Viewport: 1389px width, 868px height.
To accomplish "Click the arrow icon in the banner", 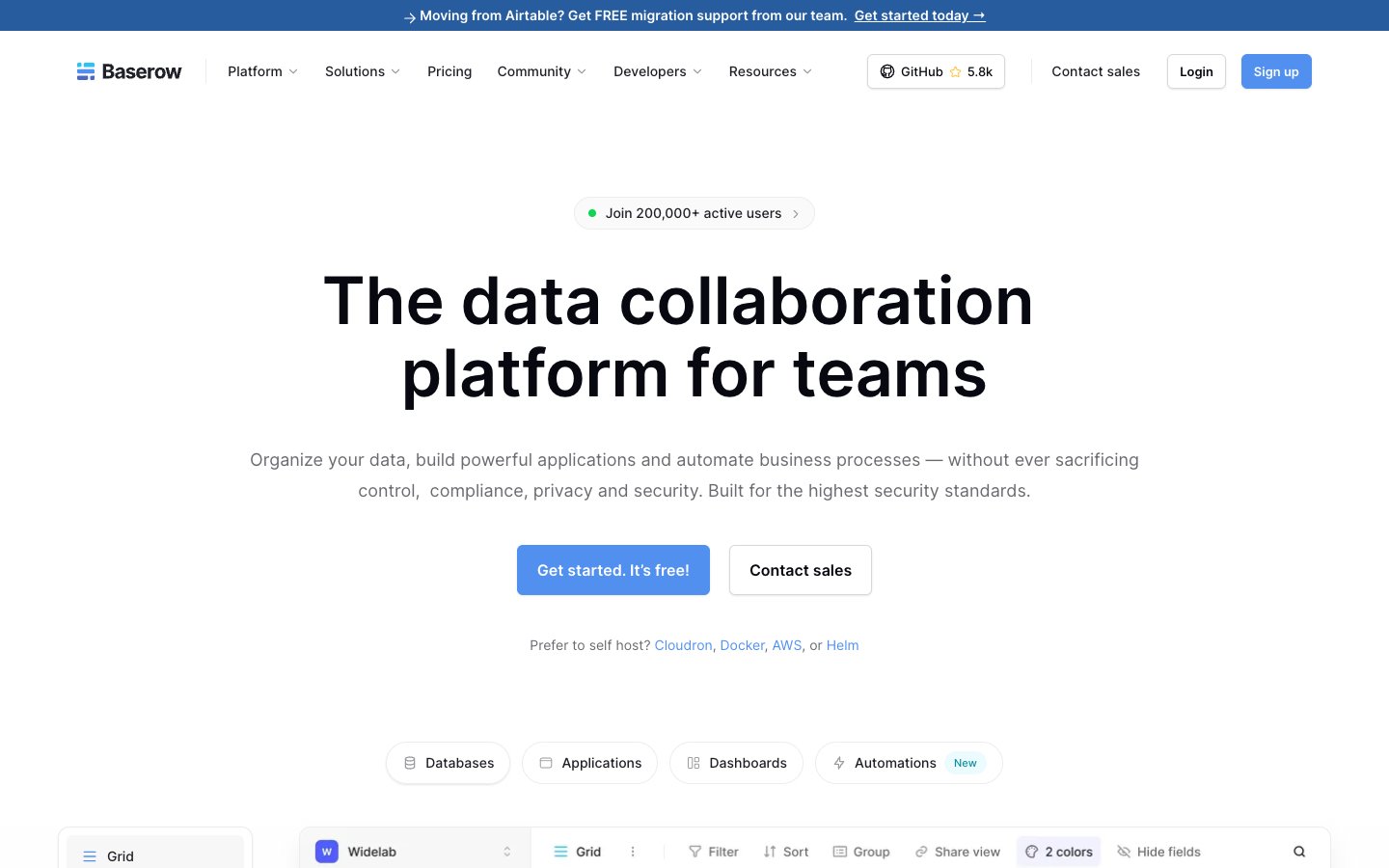I will tap(410, 16).
